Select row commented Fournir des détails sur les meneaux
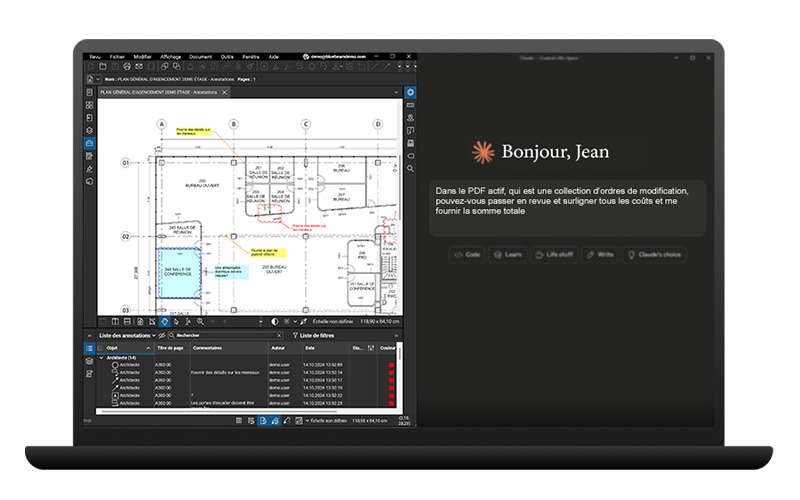 pos(245,372)
